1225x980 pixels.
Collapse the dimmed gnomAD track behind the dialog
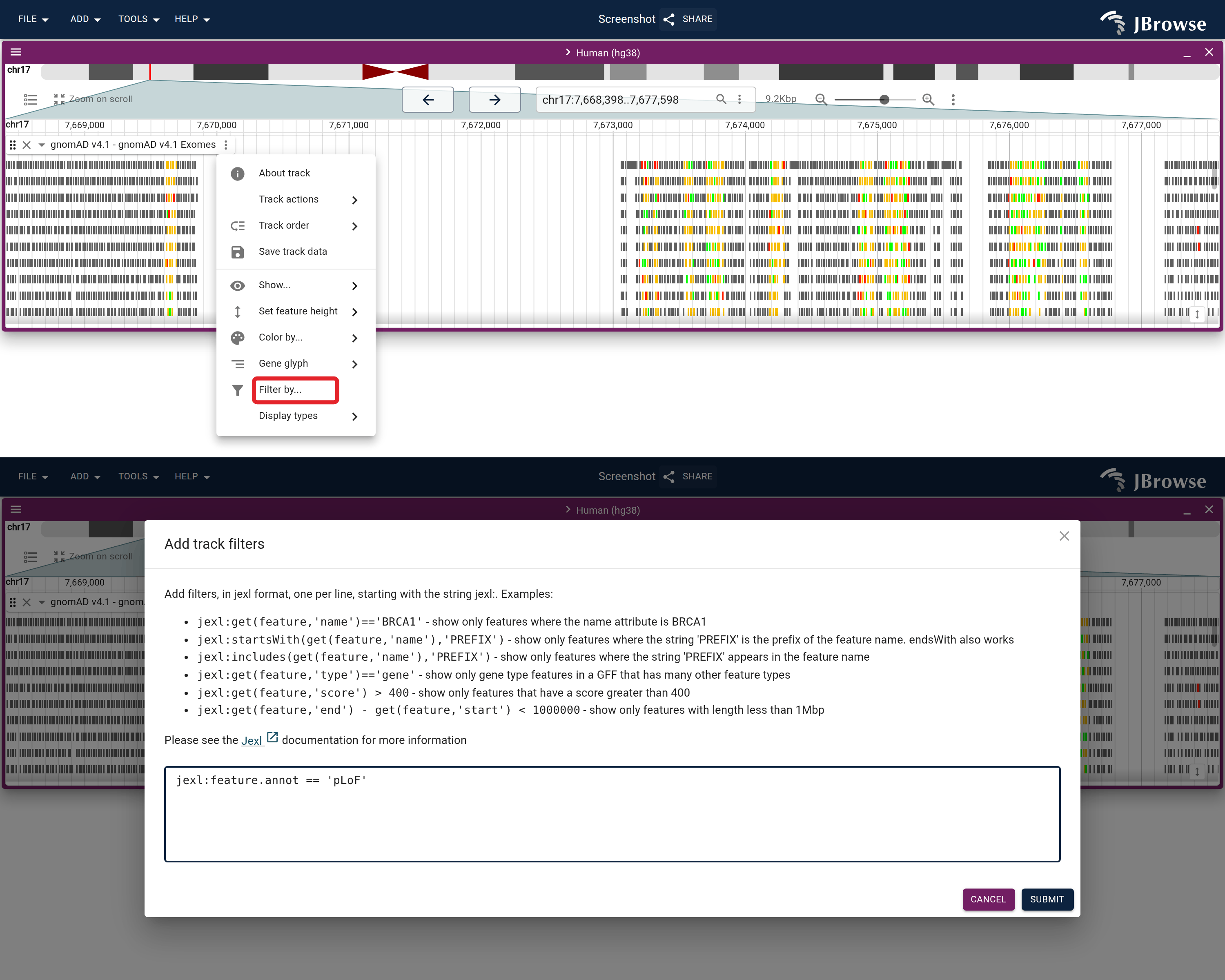[42, 602]
